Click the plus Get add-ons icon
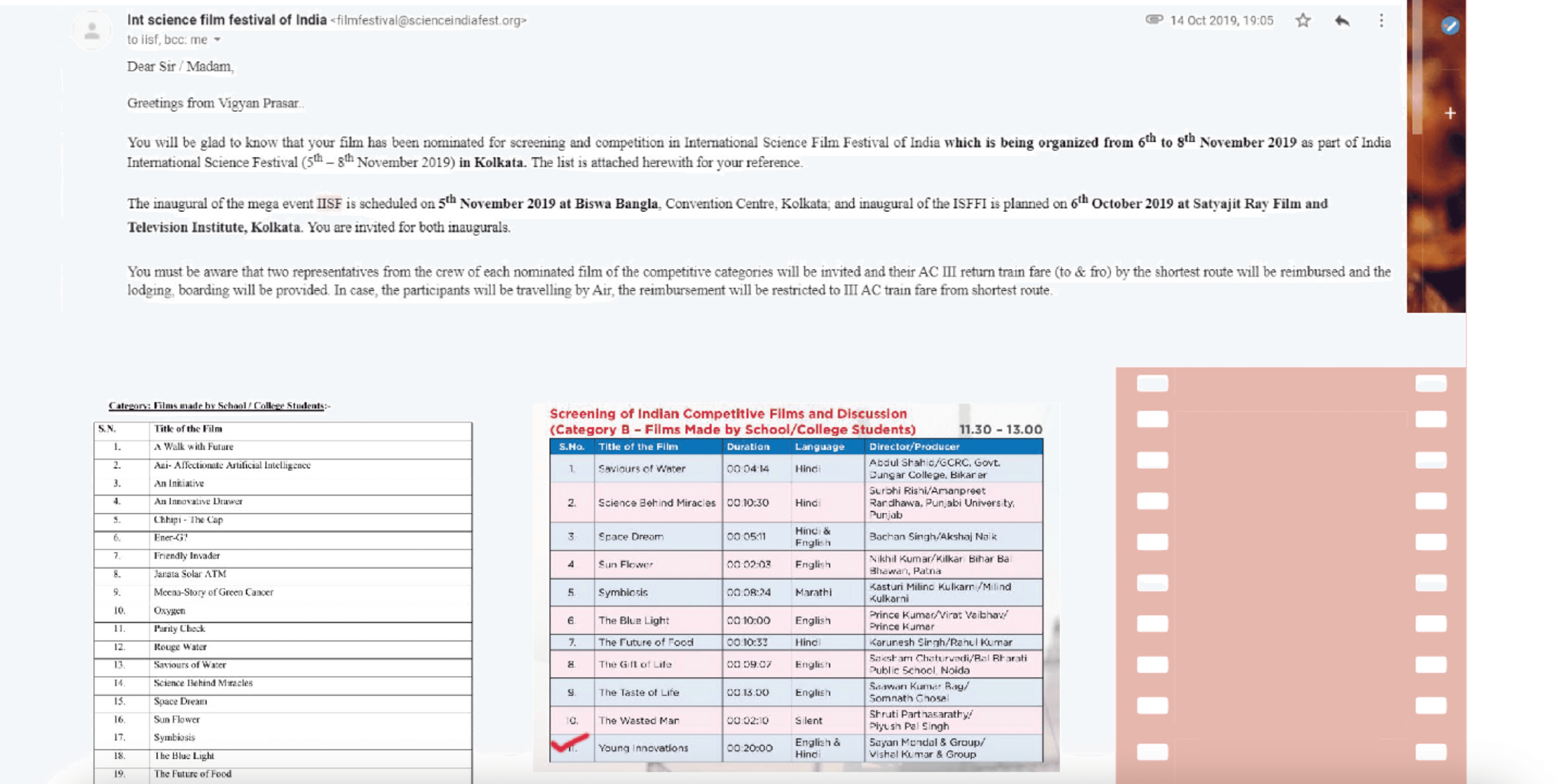Screen dimensions: 1557x784 click(x=1449, y=113)
